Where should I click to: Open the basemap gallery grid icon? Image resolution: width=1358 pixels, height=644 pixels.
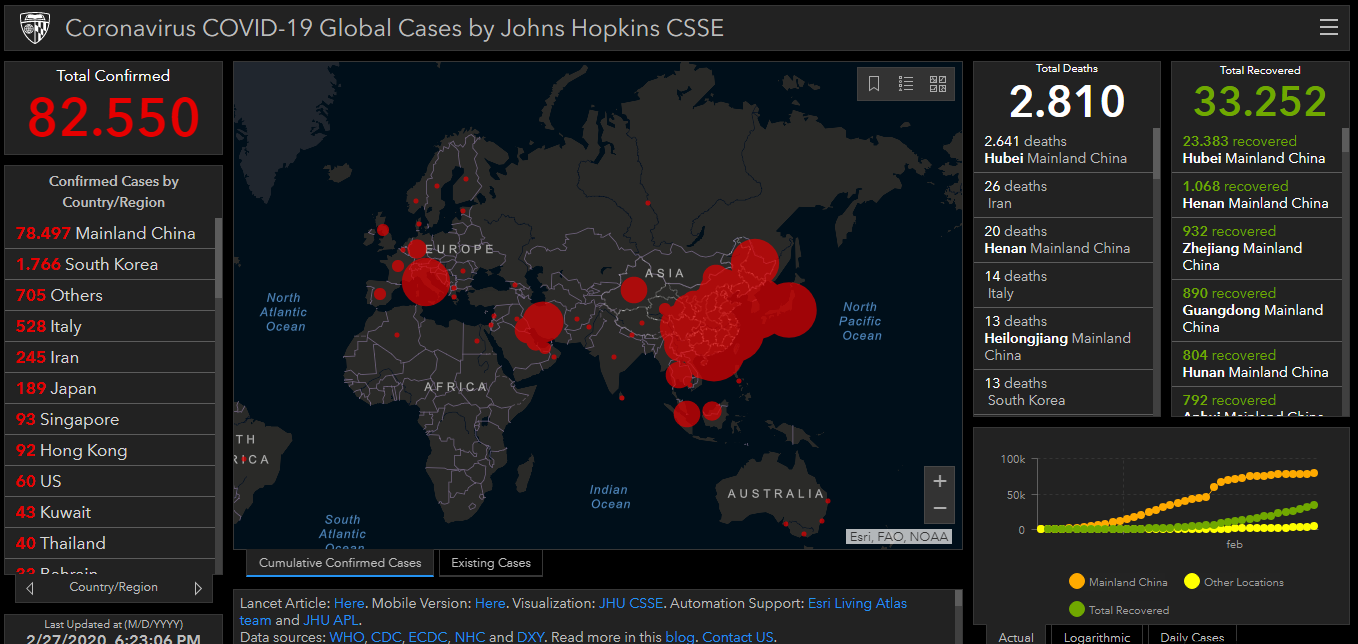click(x=938, y=84)
